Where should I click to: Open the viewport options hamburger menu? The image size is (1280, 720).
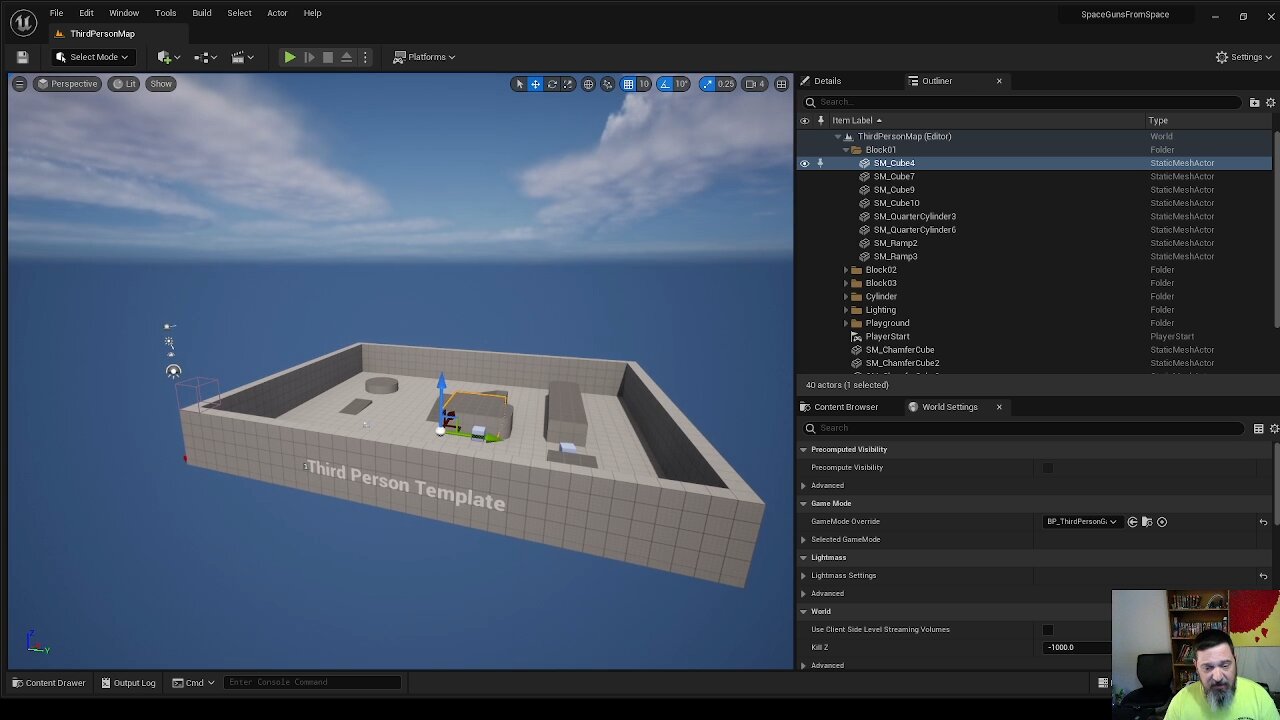[x=19, y=84]
